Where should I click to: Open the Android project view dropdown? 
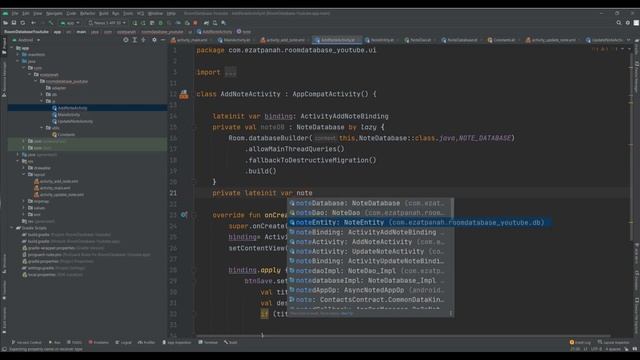click(x=27, y=40)
